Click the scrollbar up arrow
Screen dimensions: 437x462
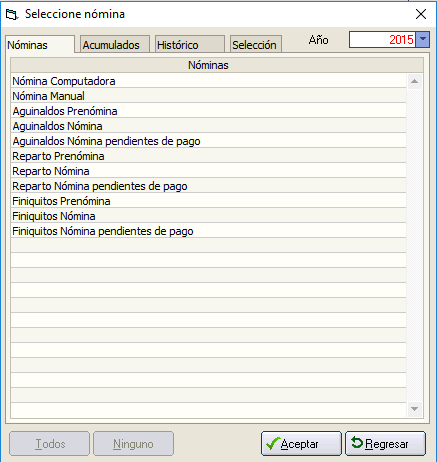[414, 81]
